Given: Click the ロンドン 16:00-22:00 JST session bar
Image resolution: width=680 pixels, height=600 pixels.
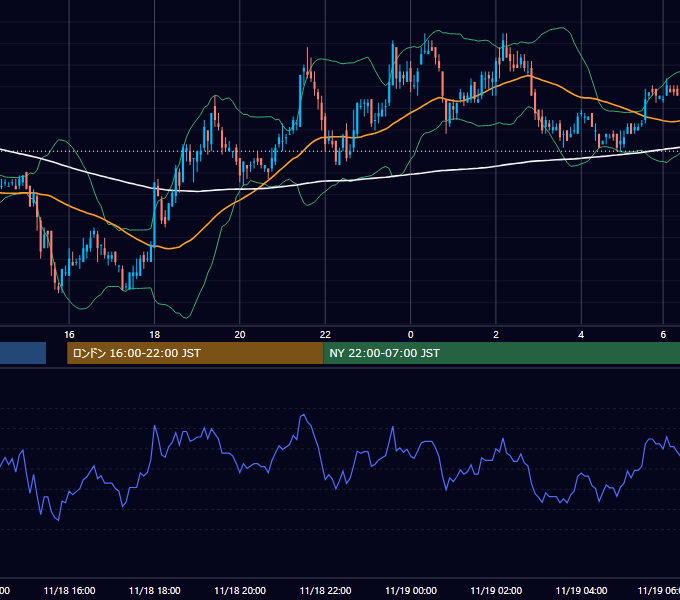Looking at the screenshot, I should pyautogui.click(x=195, y=353).
